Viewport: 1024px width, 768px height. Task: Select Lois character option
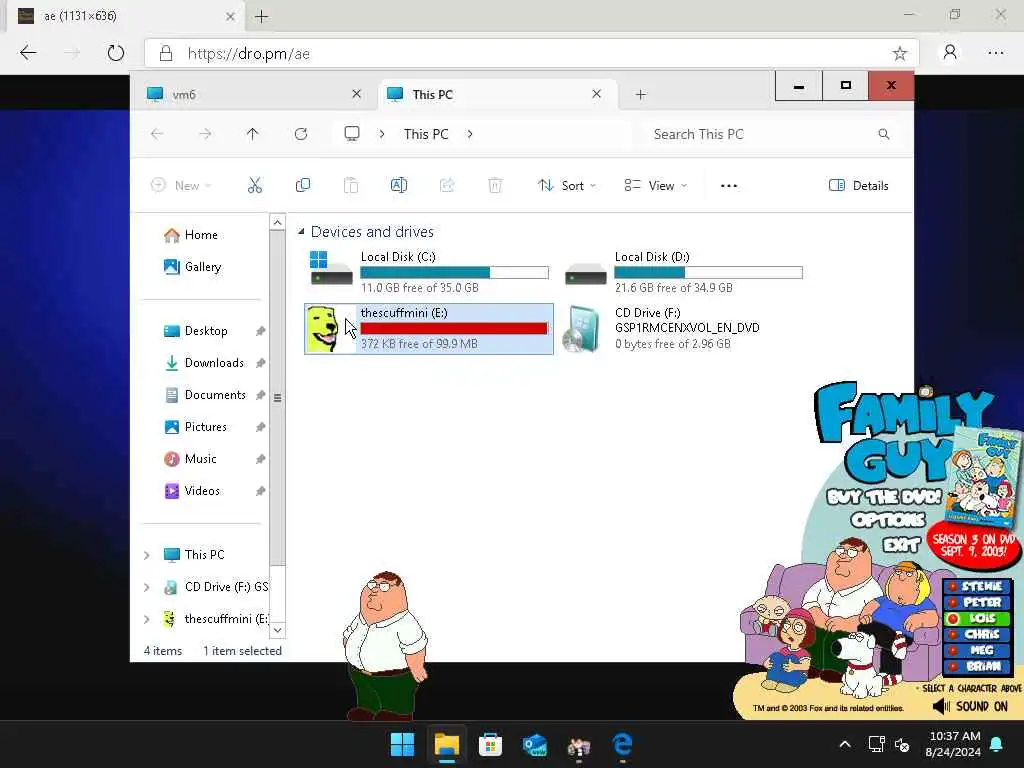point(977,618)
